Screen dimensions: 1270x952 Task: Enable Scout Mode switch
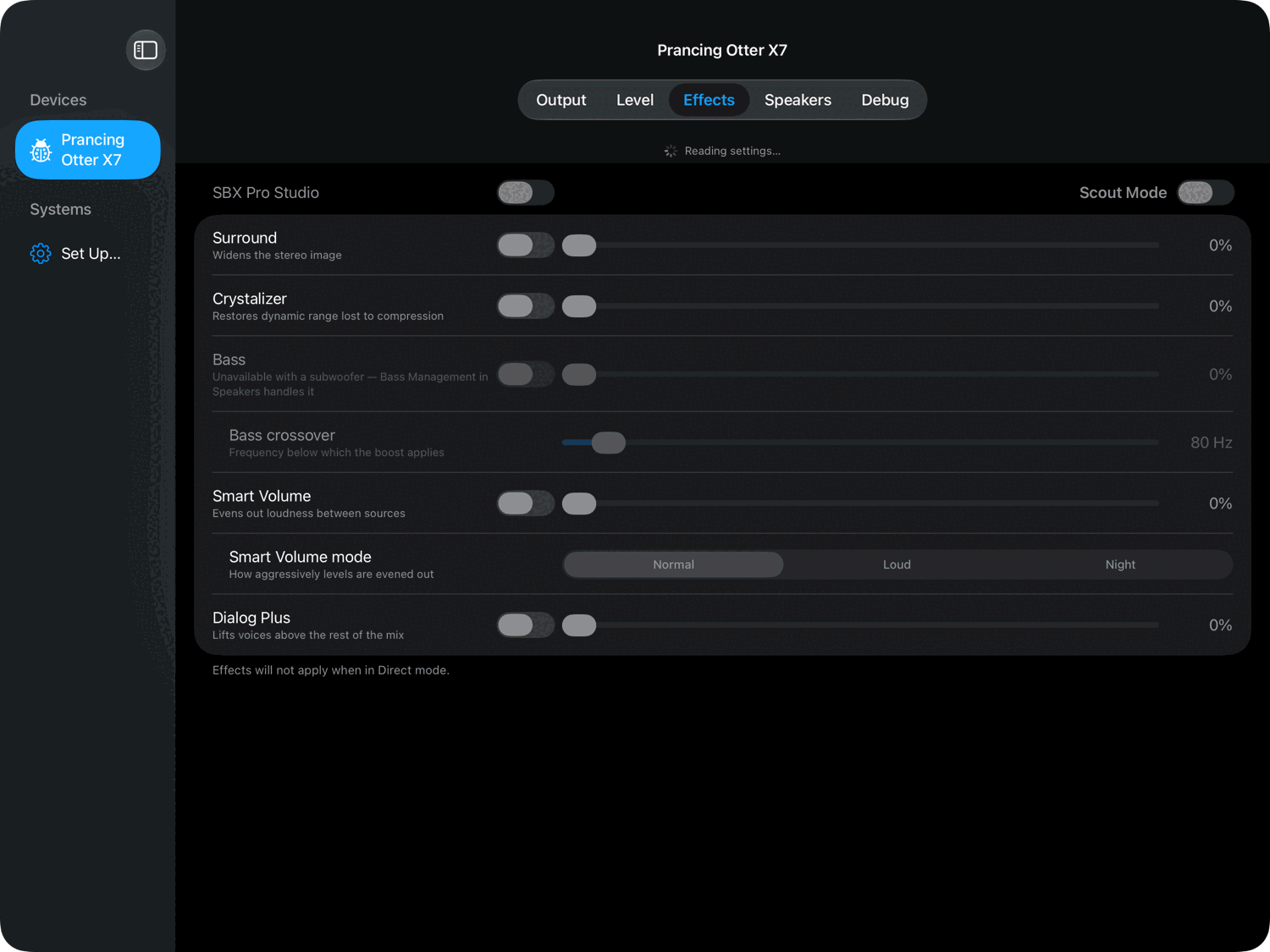pyautogui.click(x=1205, y=192)
